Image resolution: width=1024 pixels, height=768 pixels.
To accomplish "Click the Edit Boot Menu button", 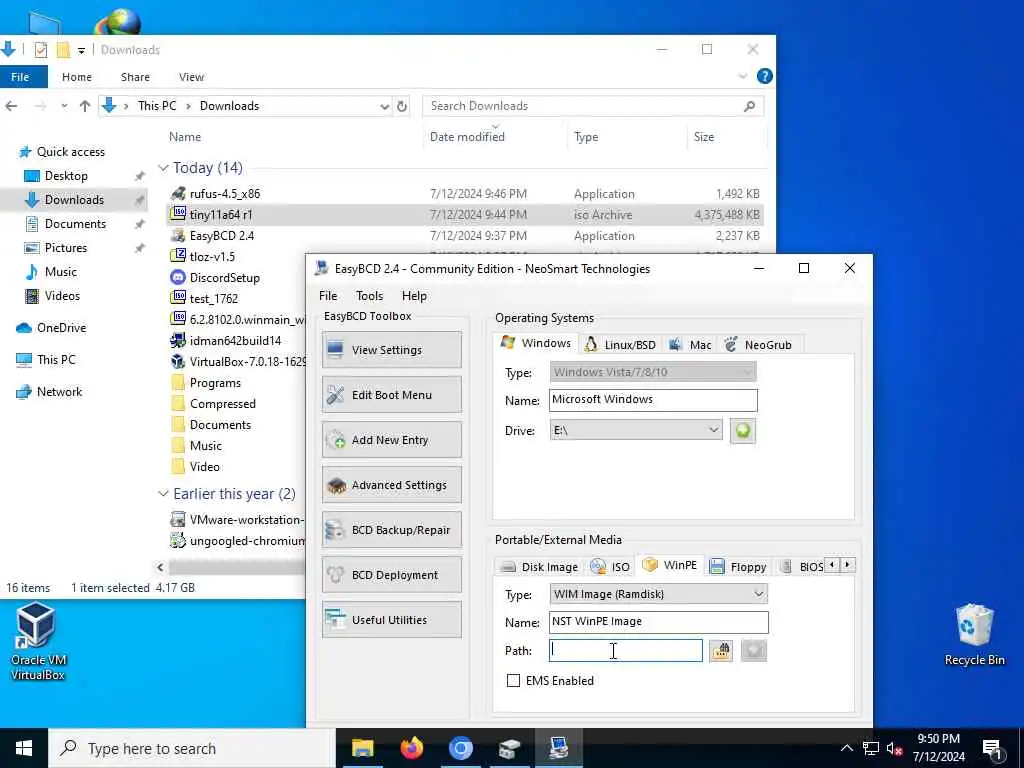I will pyautogui.click(x=392, y=394).
